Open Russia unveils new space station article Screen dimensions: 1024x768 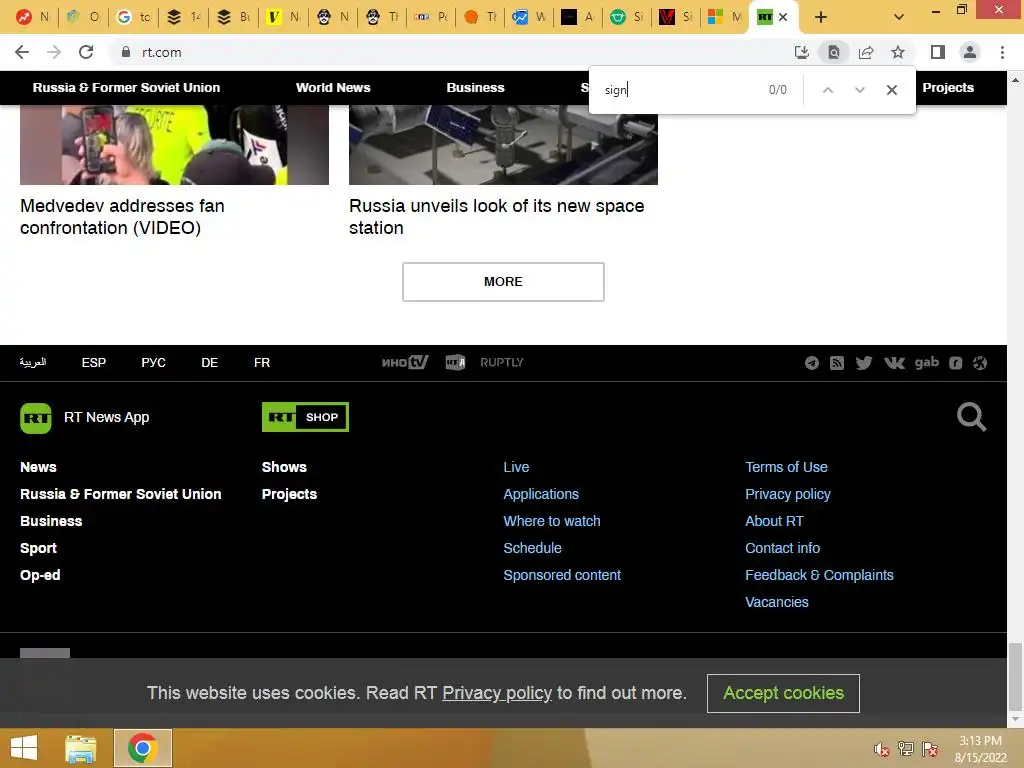coord(496,217)
